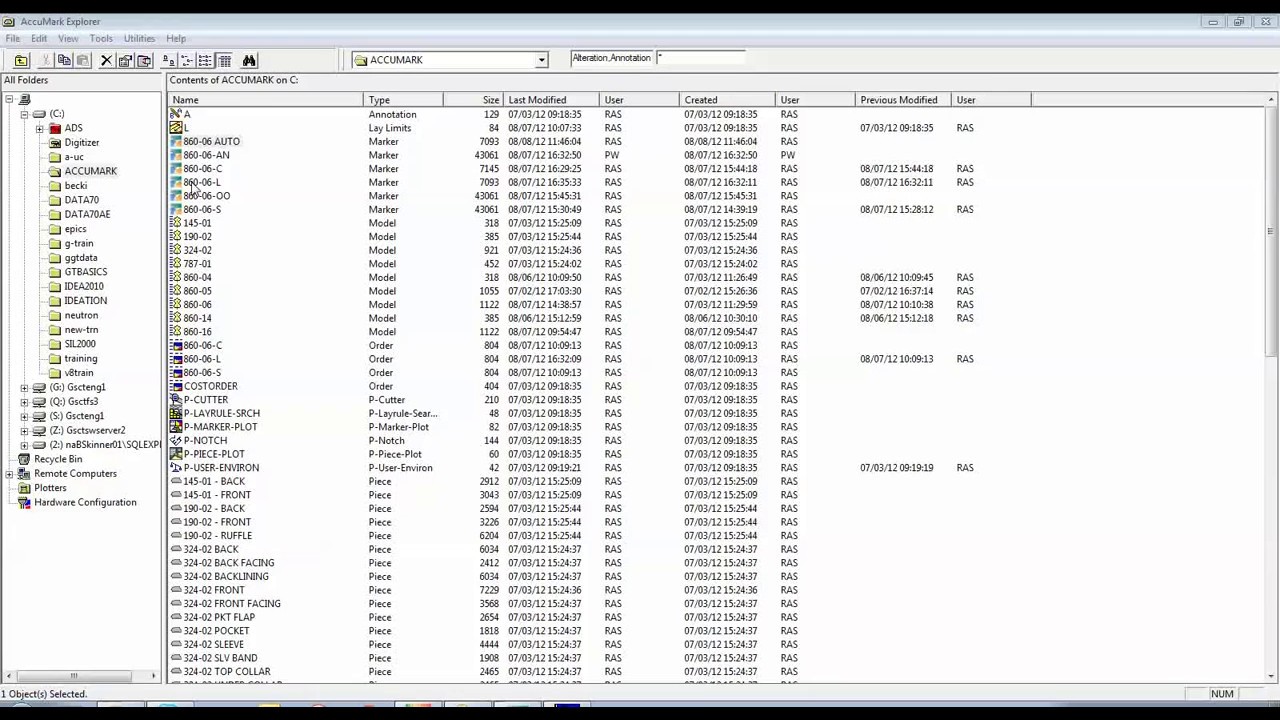Select the Lay Limits icon for item L

176,128
